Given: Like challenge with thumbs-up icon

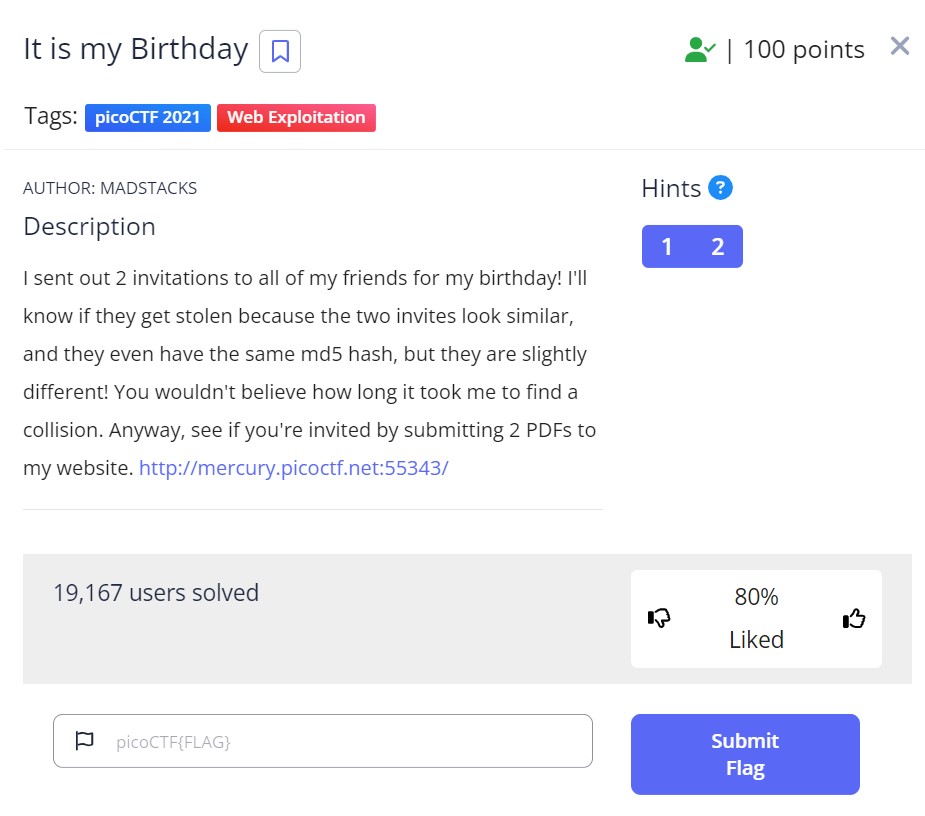Looking at the screenshot, I should [854, 619].
